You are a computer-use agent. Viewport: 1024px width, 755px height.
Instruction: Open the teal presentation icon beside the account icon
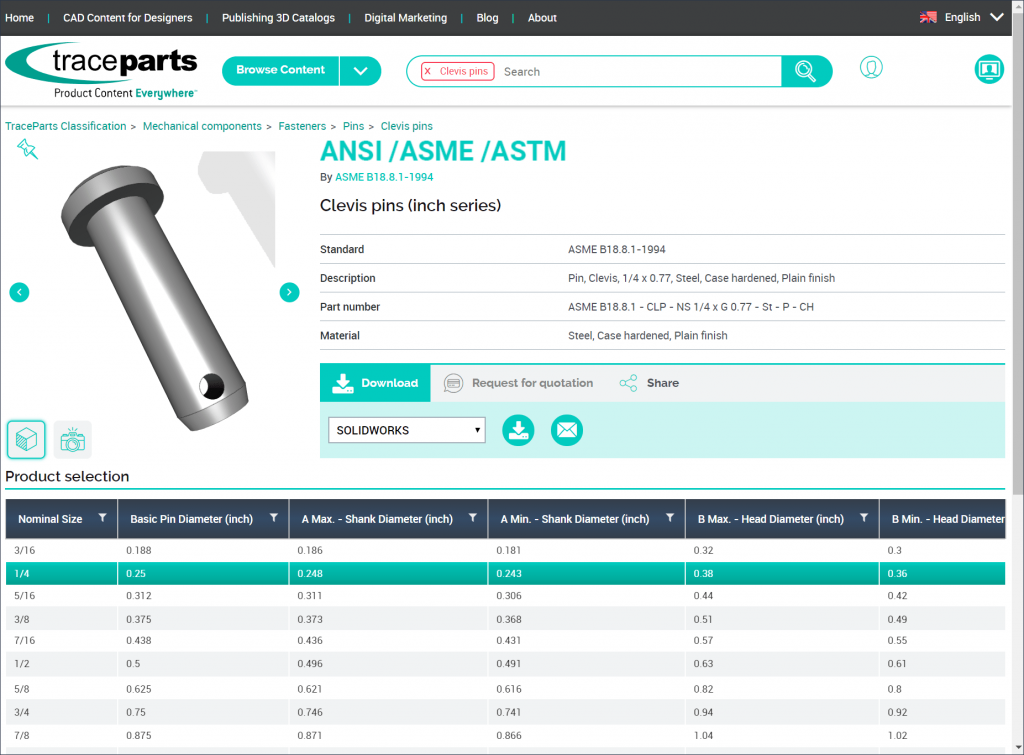pyautogui.click(x=989, y=69)
